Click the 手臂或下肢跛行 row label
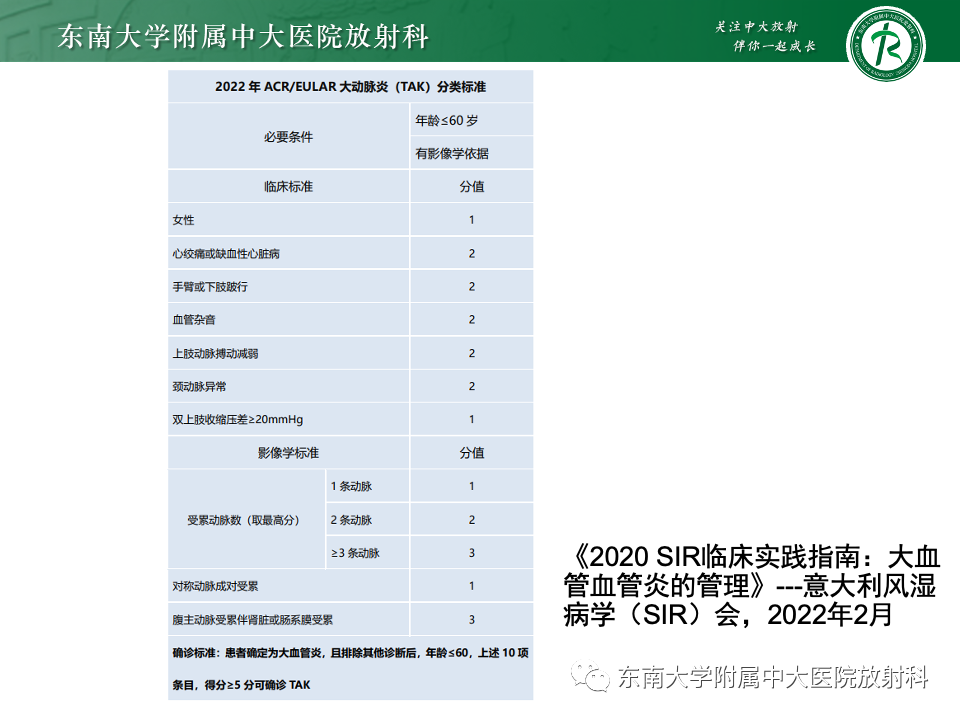This screenshot has width=960, height=720. pyautogui.click(x=210, y=287)
